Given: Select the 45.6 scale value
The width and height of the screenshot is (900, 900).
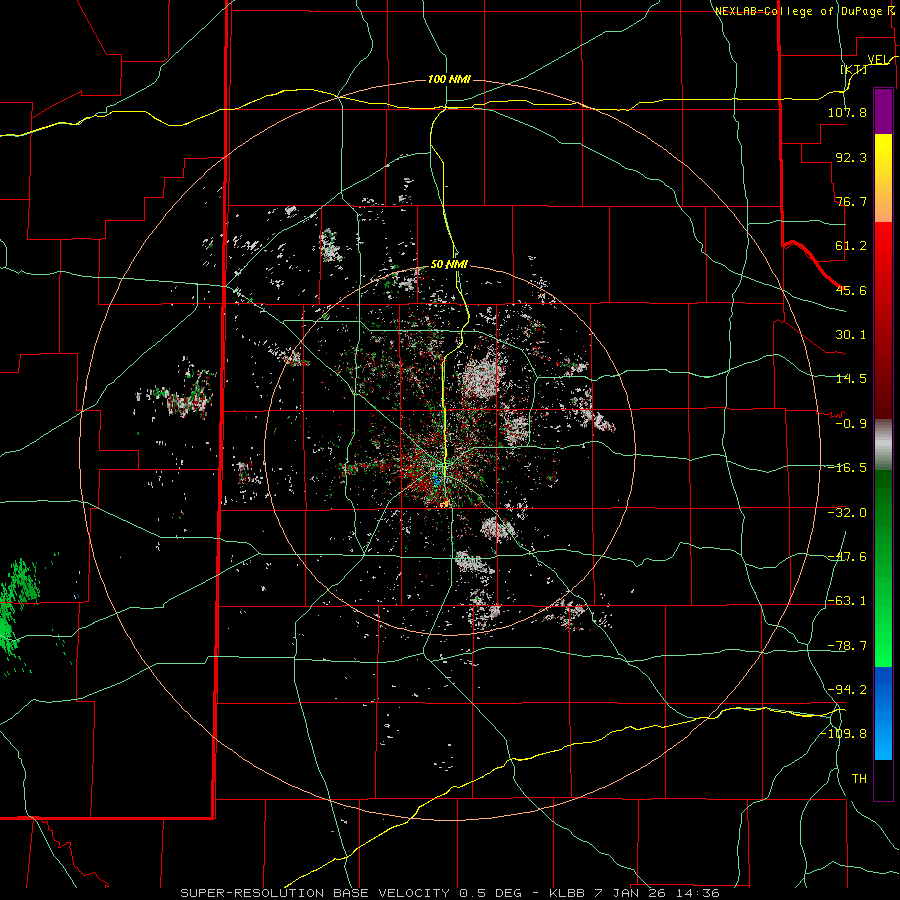Looking at the screenshot, I should (x=851, y=290).
